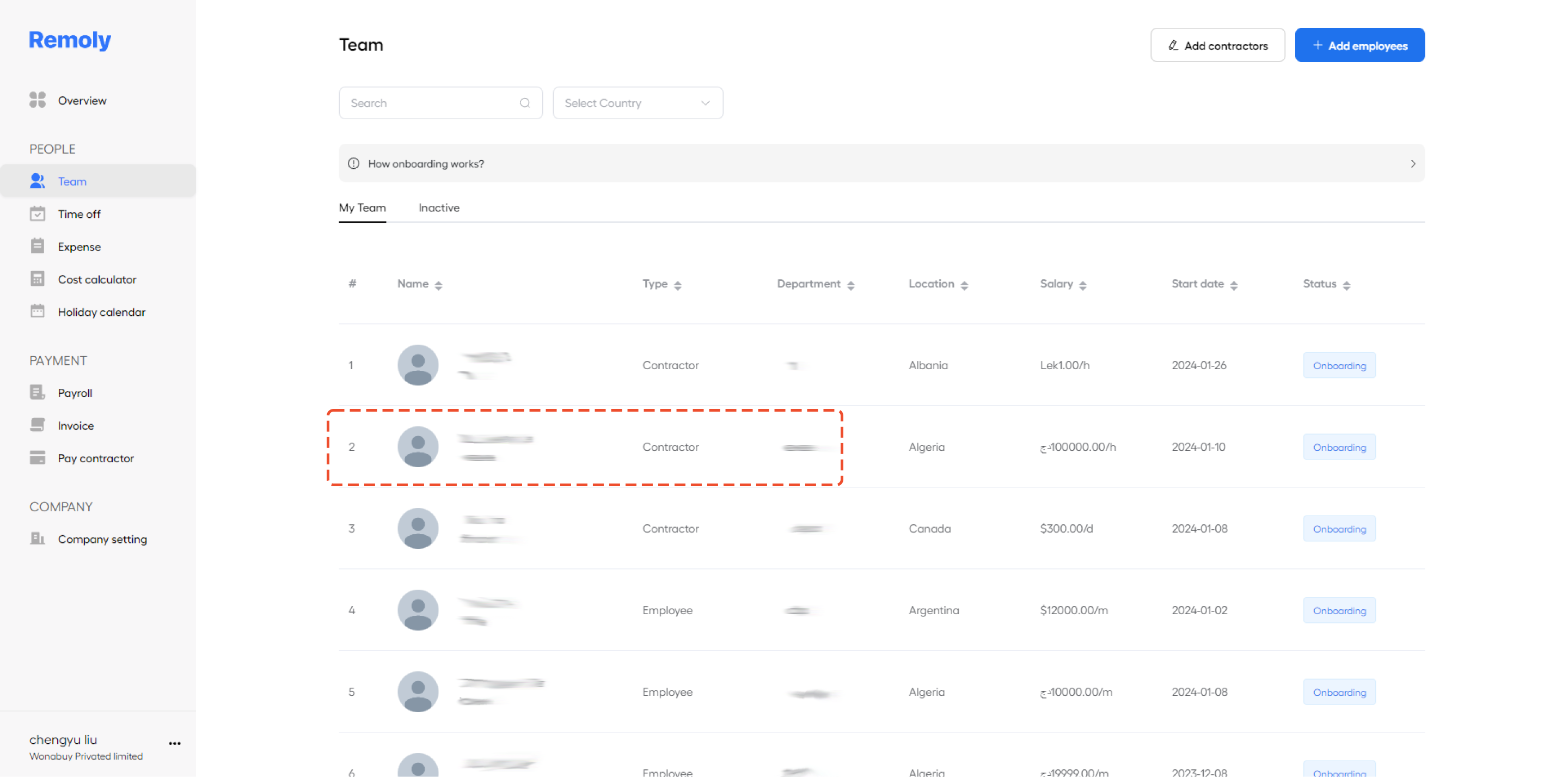Open the three-dot menu next to chengyu liu

coord(175,743)
